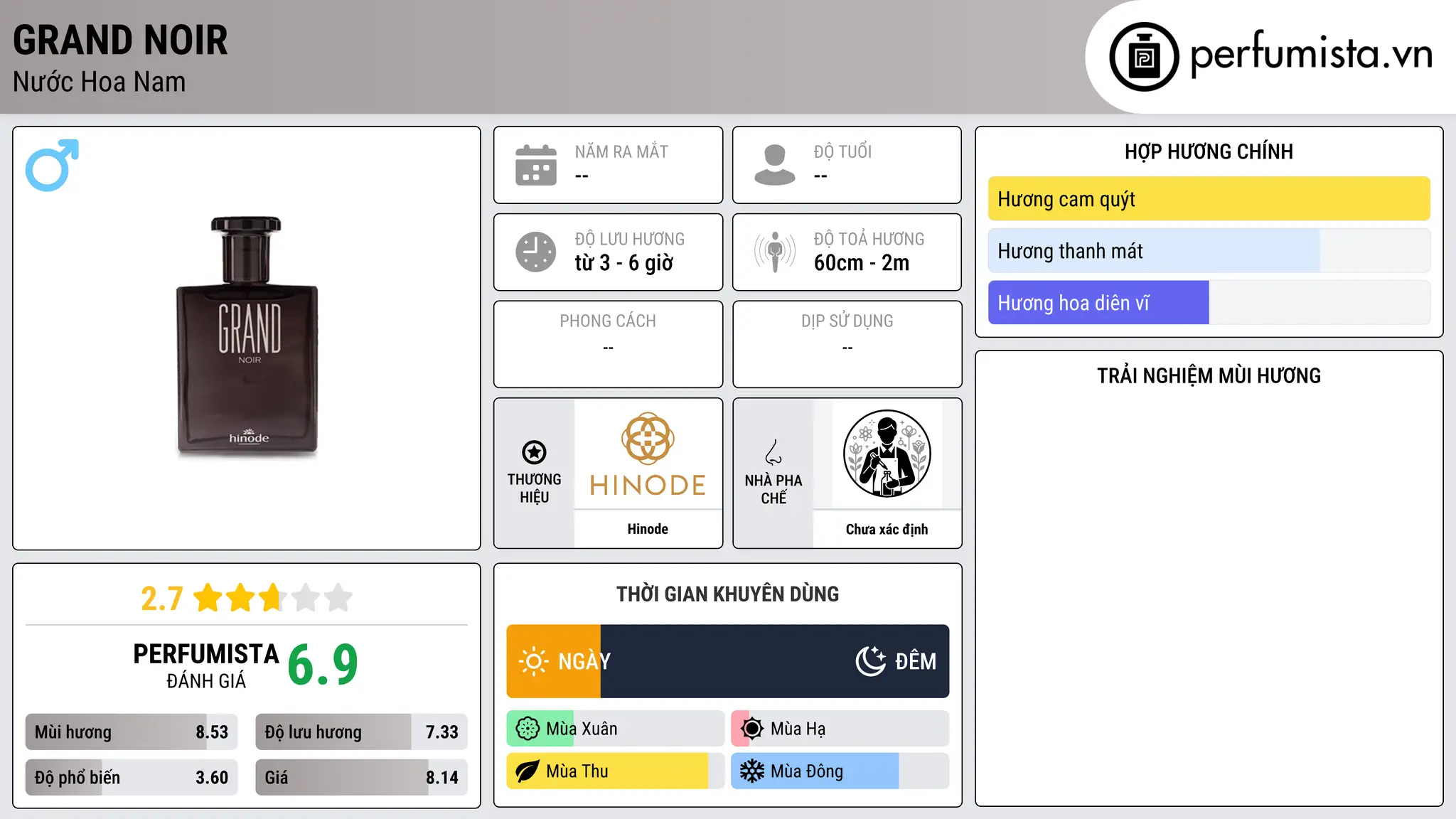Click the '60cm - 2m' sillage value
Screen dimensions: 1456x819
pos(862,263)
